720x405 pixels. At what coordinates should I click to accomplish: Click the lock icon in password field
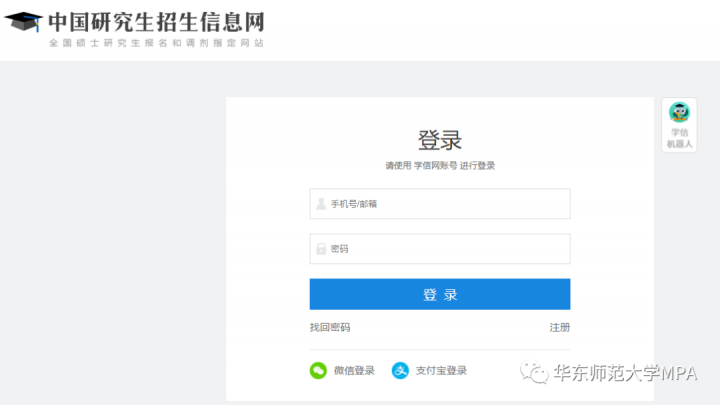coord(321,249)
